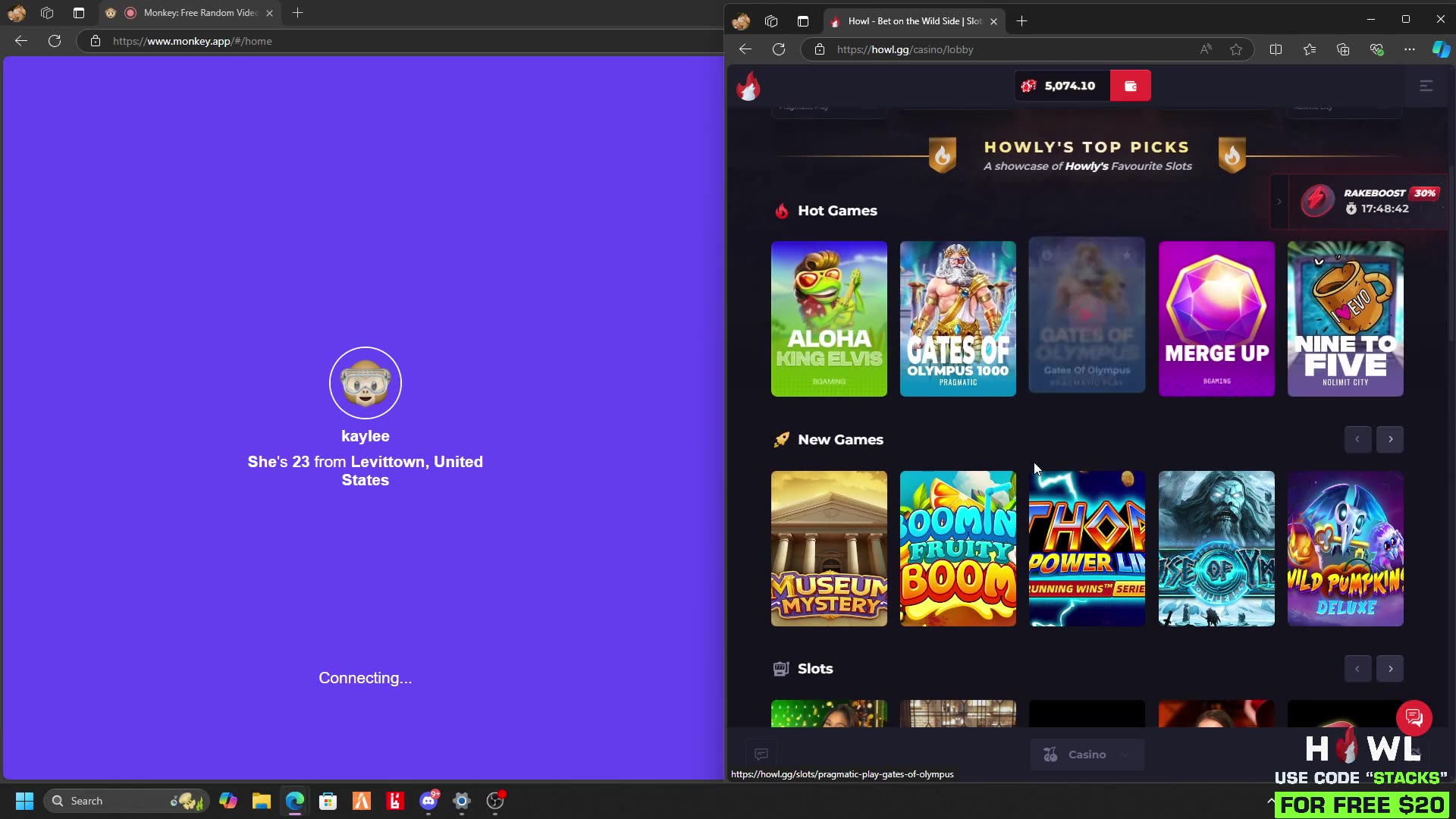1456x819 pixels.
Task: Expand the next page of New Games
Action: click(x=1390, y=440)
